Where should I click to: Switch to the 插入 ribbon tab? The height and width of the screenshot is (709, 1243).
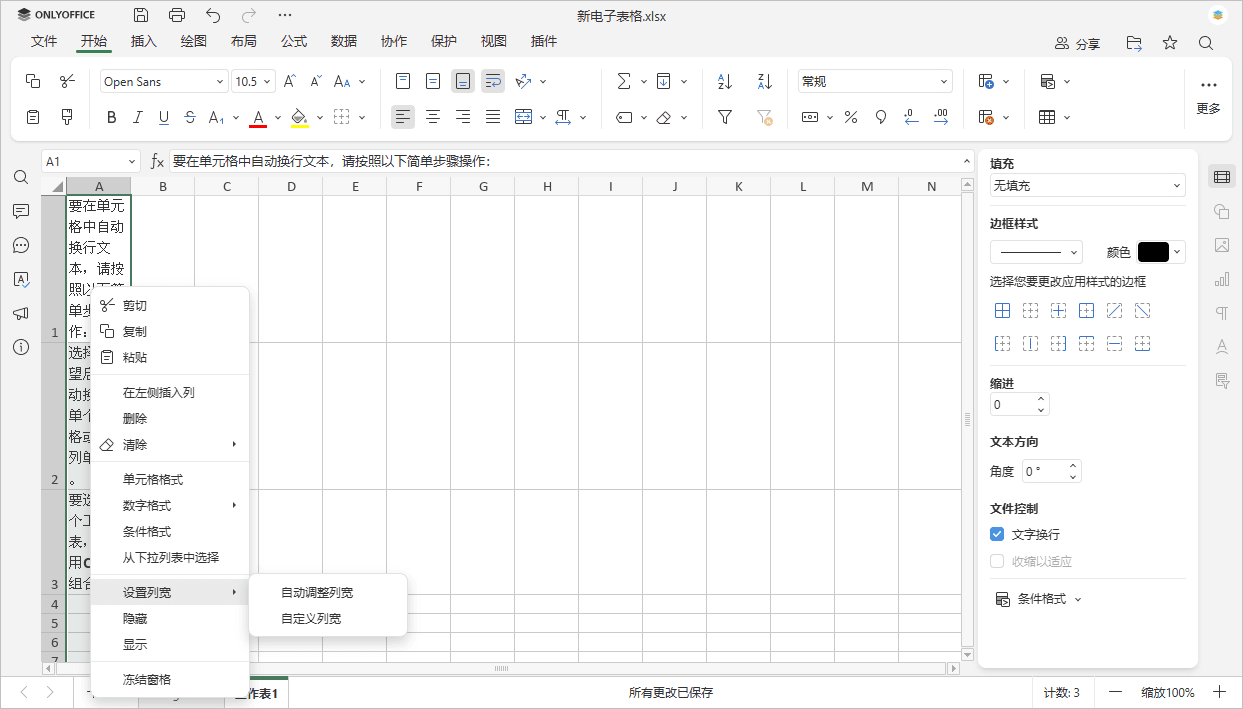143,41
